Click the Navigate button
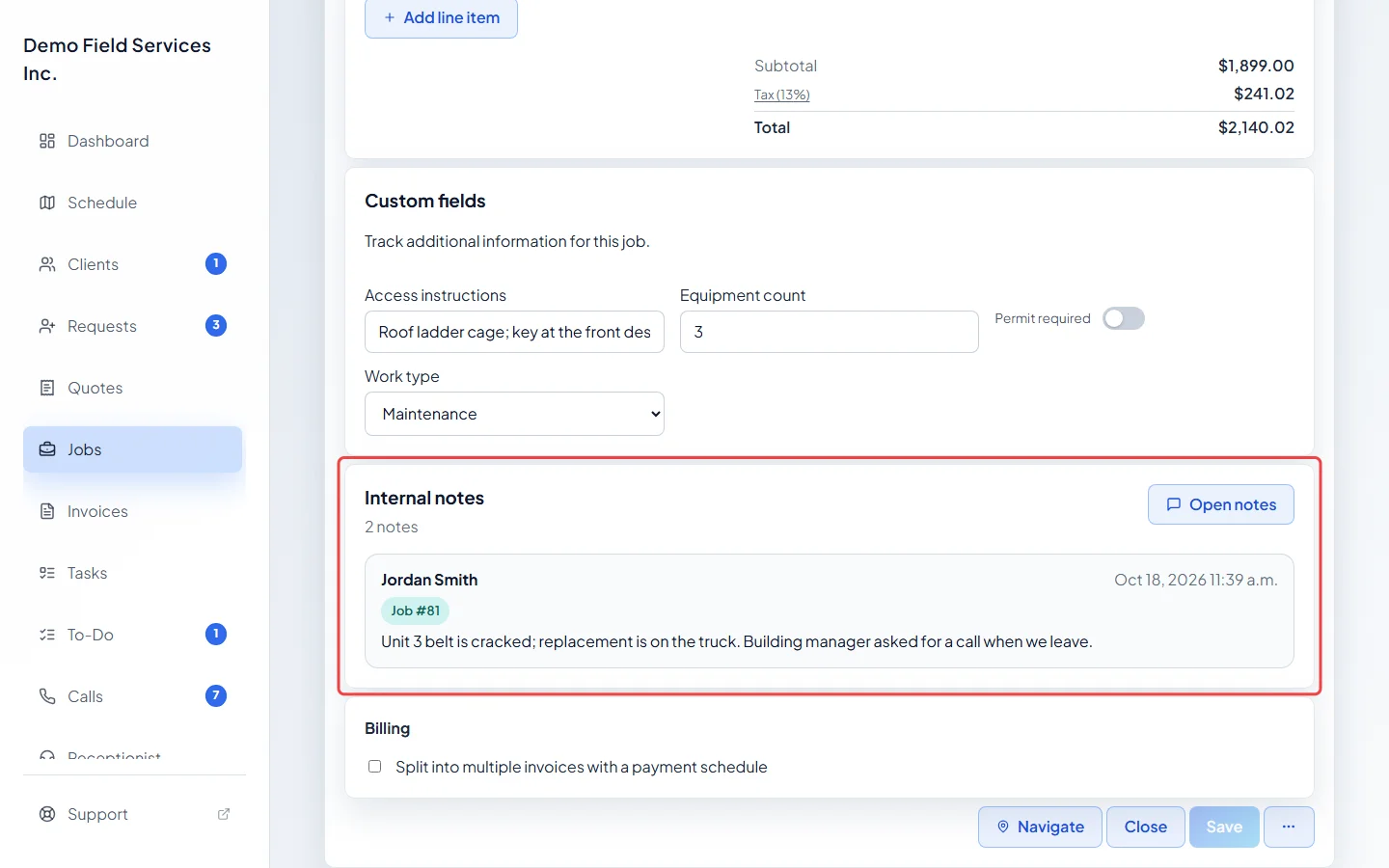 tap(1040, 827)
